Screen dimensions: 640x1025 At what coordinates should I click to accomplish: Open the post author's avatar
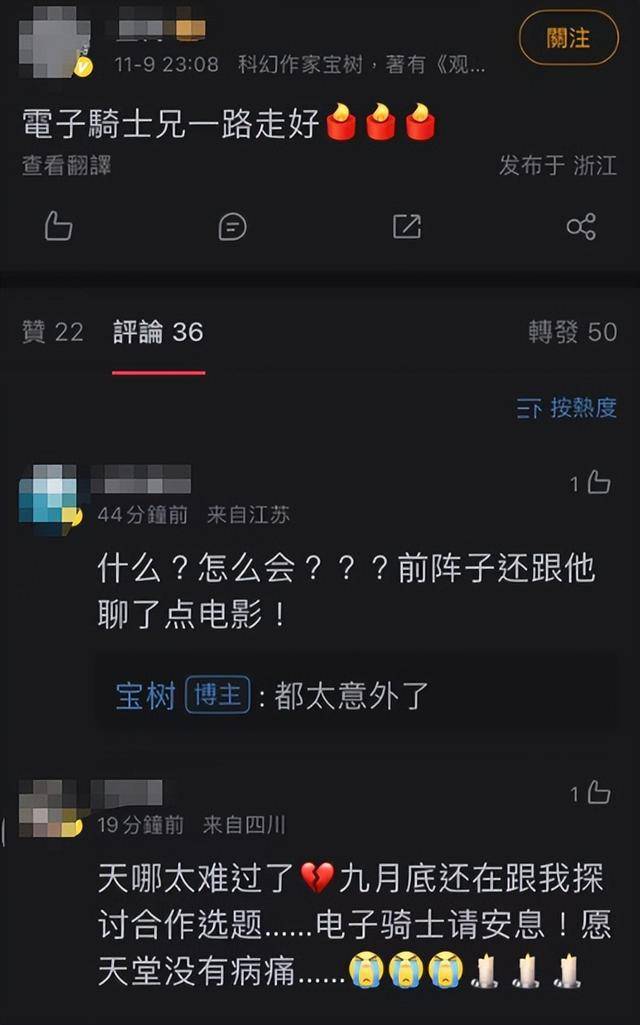pos(55,41)
